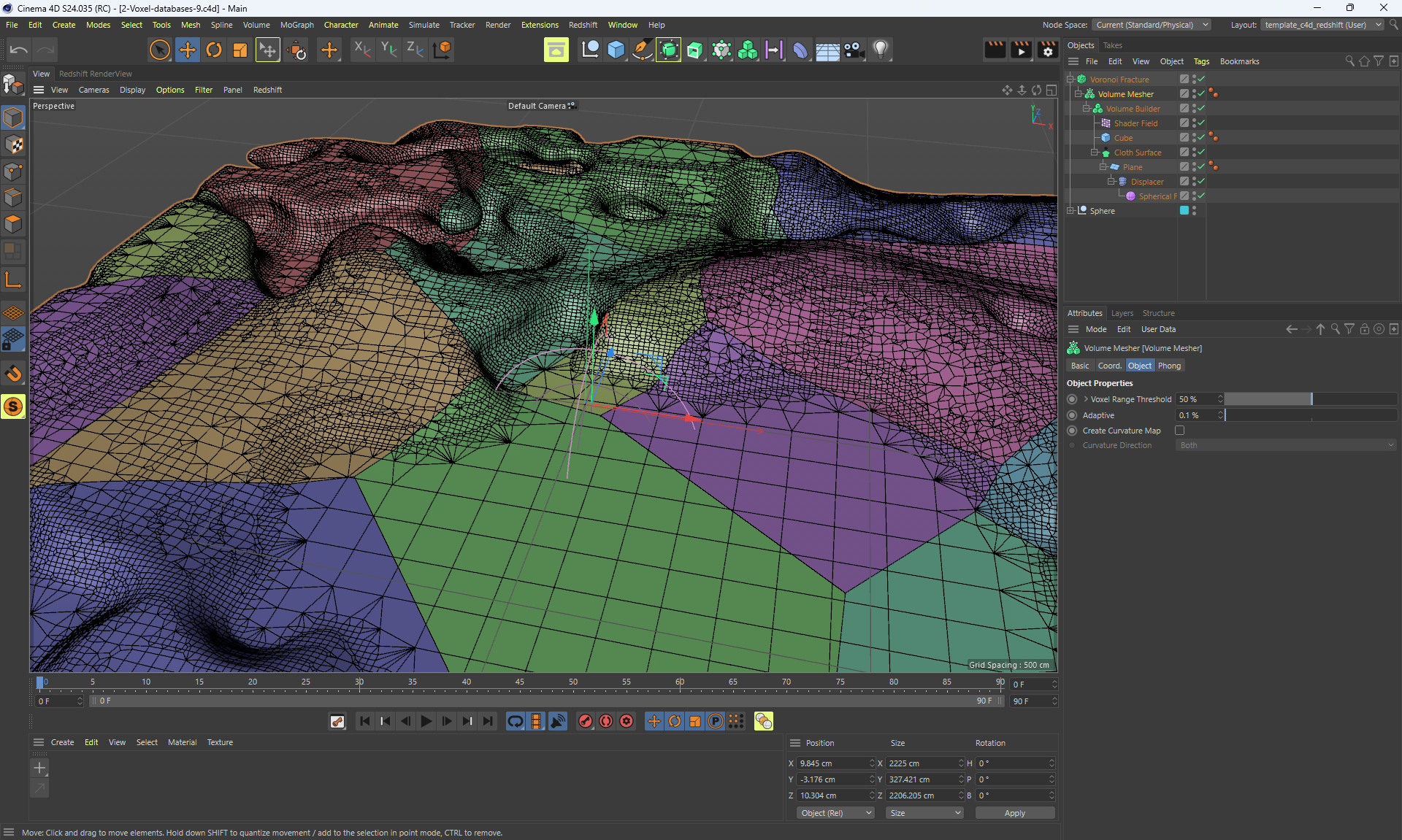Open the Node Space dropdown

pos(1151,25)
